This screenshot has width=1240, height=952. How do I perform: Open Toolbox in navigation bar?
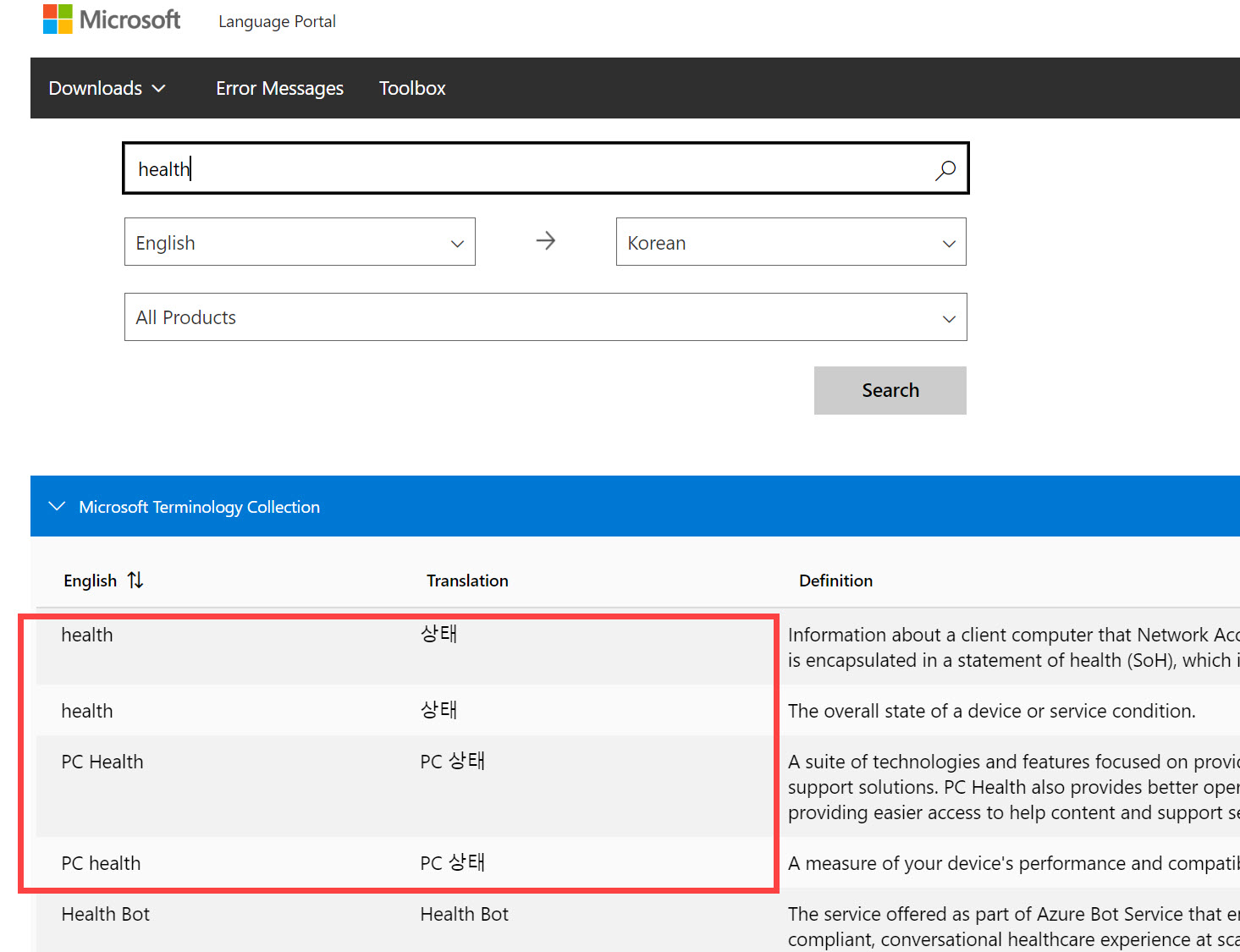click(x=412, y=88)
